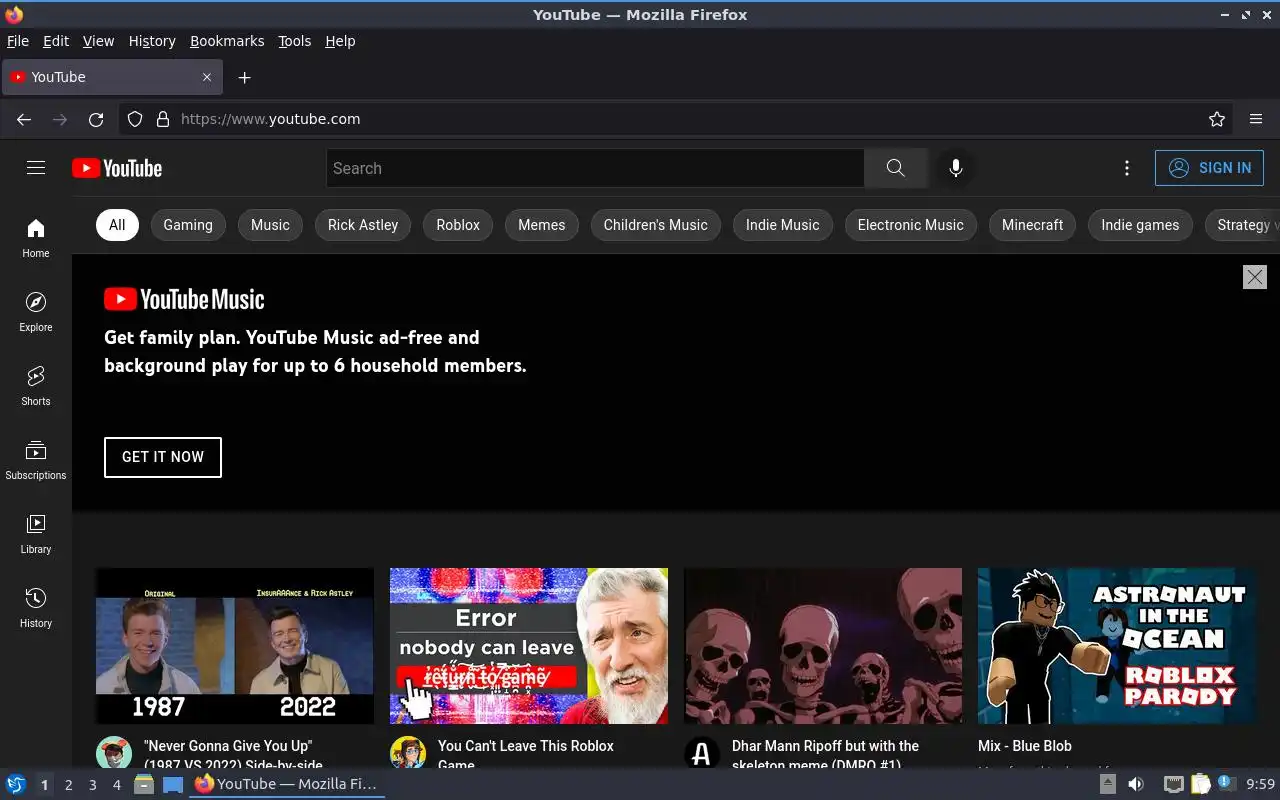Start voice search with the microphone icon
This screenshot has width=1280, height=800.
coord(956,168)
